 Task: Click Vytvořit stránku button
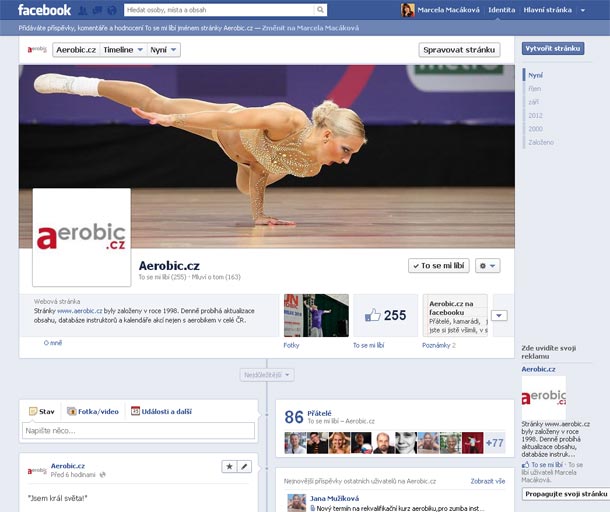(553, 49)
